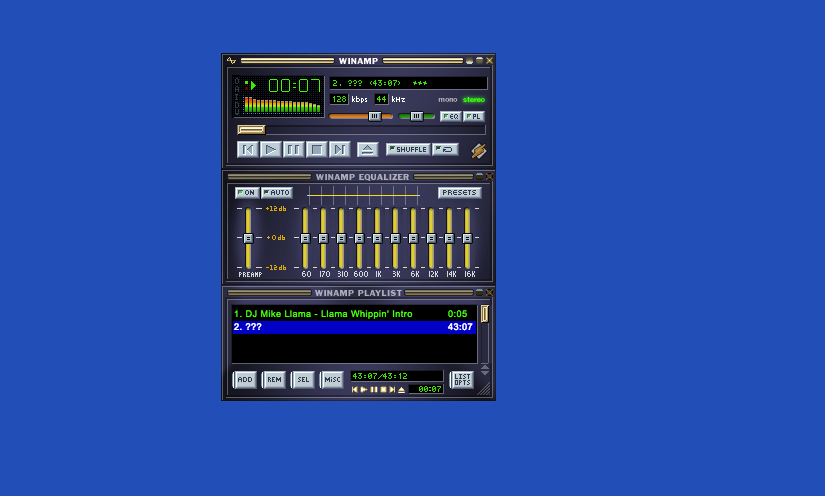This screenshot has width=825, height=496.
Task: Click the 00:07 time display
Action: click(x=294, y=86)
